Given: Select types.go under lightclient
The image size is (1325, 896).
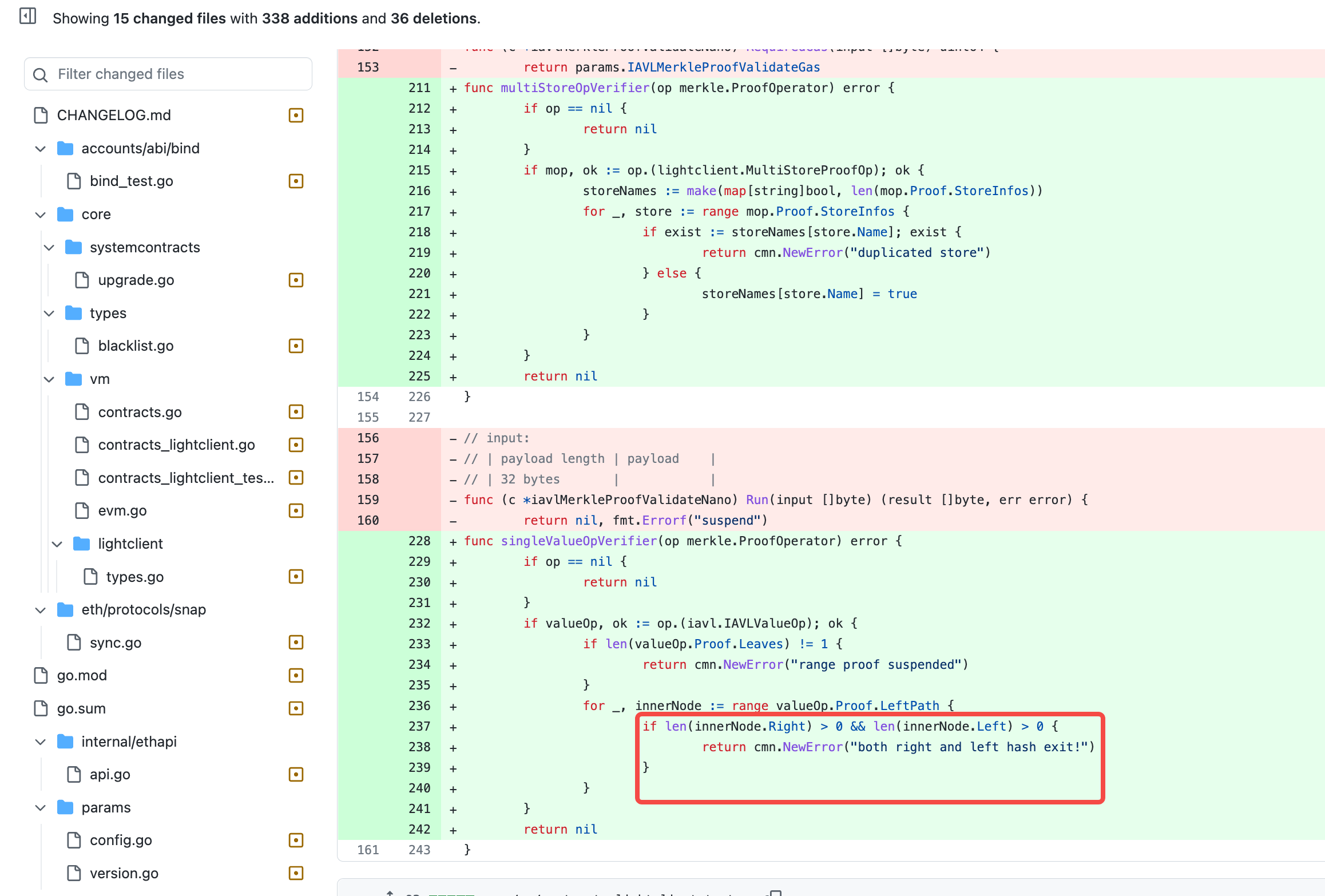Looking at the screenshot, I should coord(135,577).
